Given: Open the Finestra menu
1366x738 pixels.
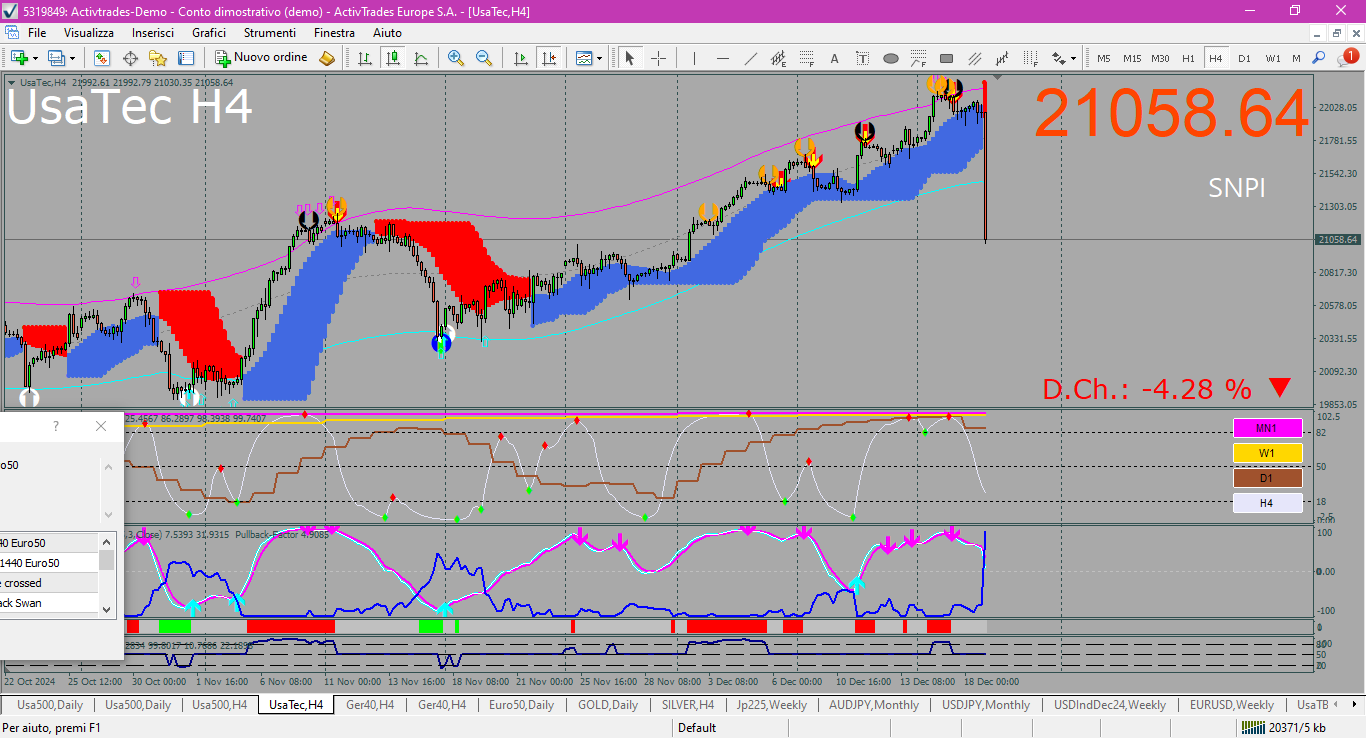Looking at the screenshot, I should tap(334, 33).
